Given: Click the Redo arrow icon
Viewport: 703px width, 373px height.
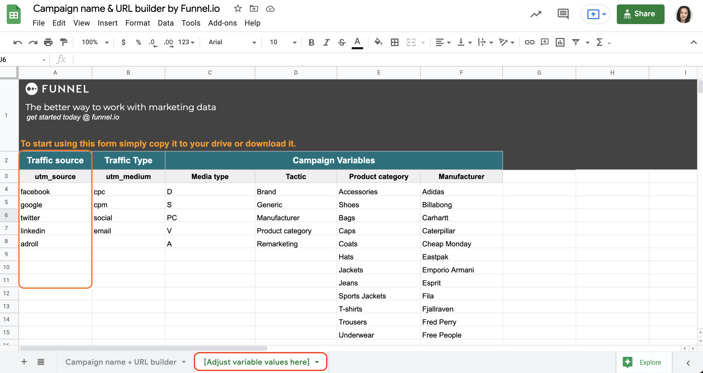Looking at the screenshot, I should (33, 43).
